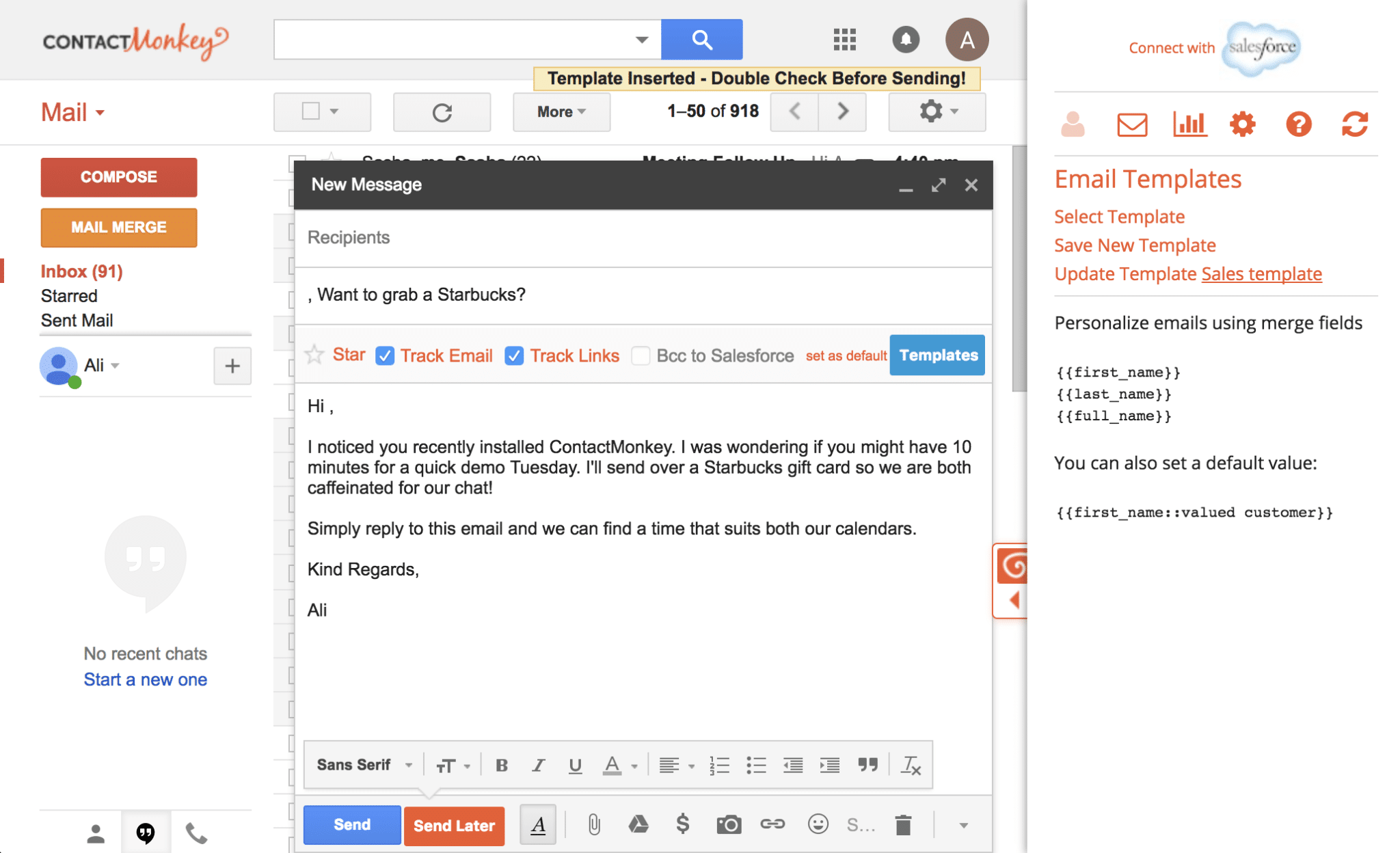Image resolution: width=1400 pixels, height=853 pixels.
Task: Open the sidebar envelope email icon
Action: (x=1132, y=124)
